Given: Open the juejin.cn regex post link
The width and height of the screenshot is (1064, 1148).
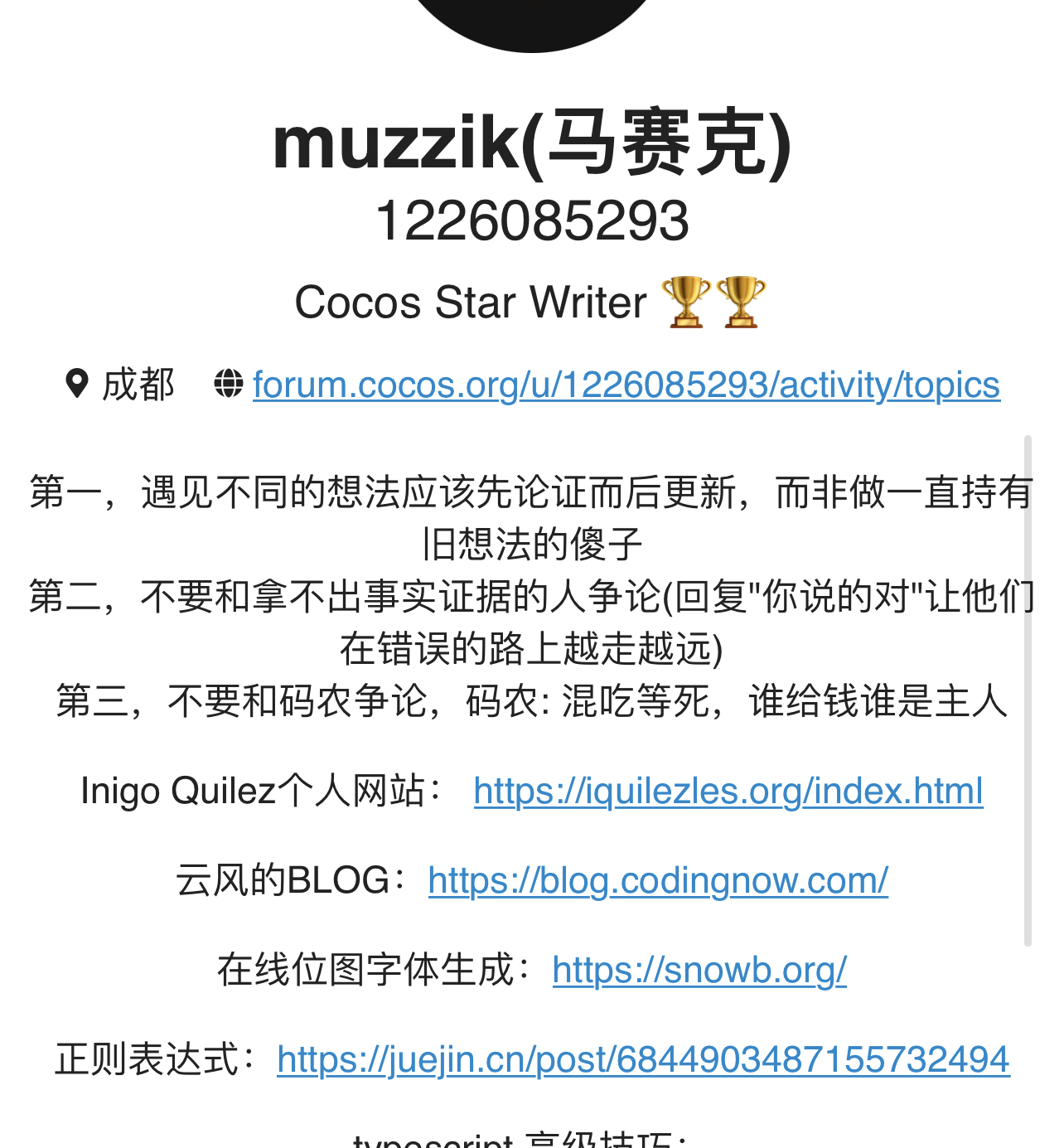Looking at the screenshot, I should coord(643,1059).
